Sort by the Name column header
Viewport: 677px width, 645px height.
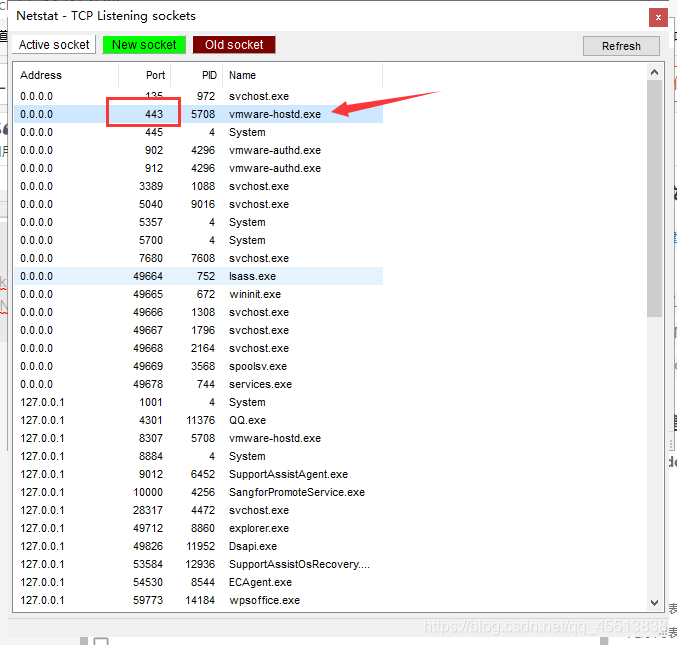click(x=303, y=75)
